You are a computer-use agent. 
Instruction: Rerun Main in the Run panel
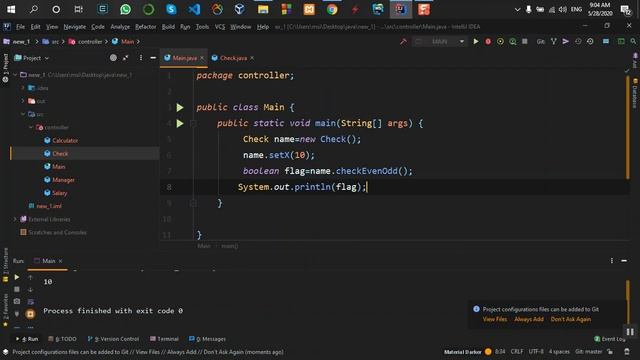17,277
